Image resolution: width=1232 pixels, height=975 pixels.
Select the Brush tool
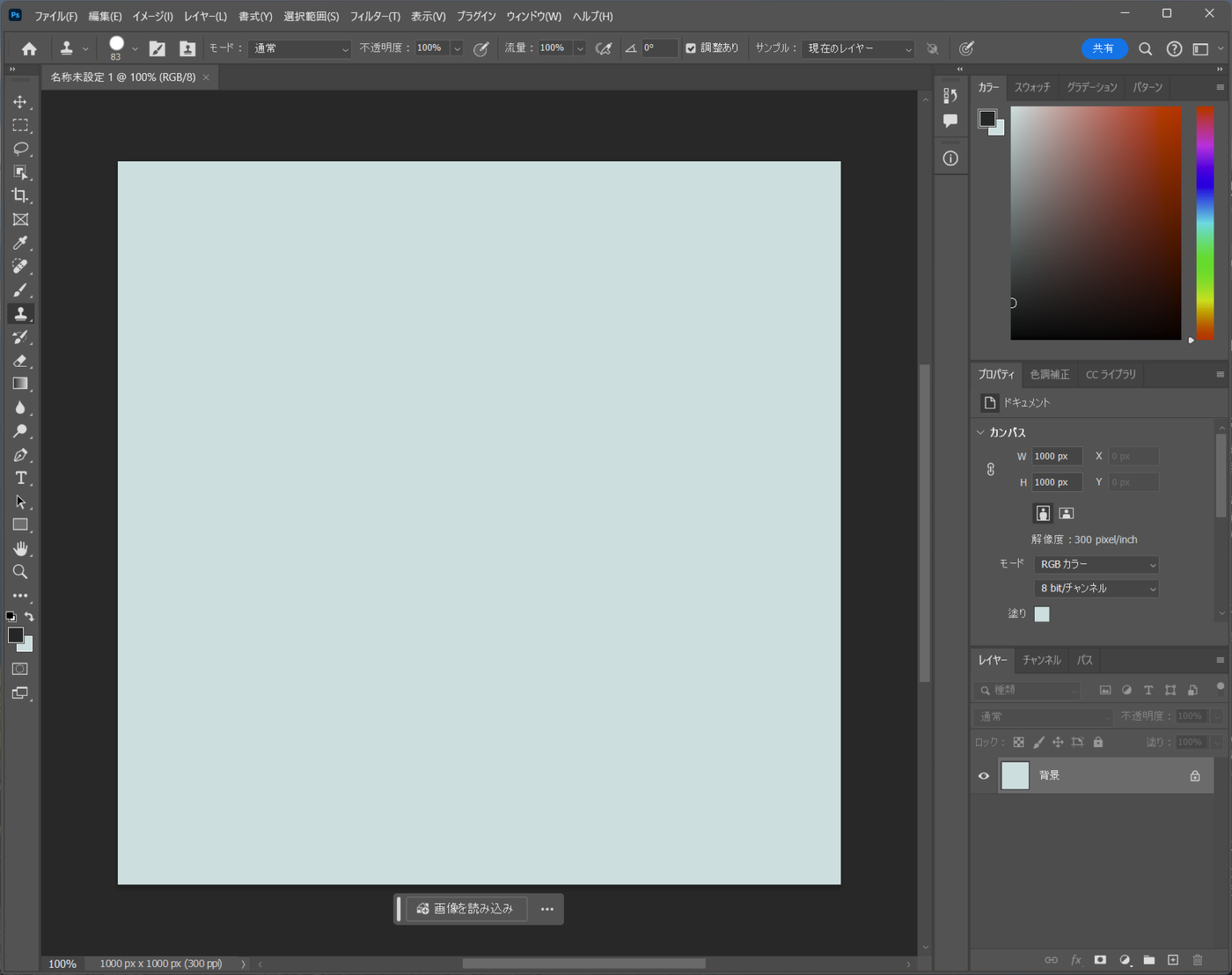click(21, 290)
